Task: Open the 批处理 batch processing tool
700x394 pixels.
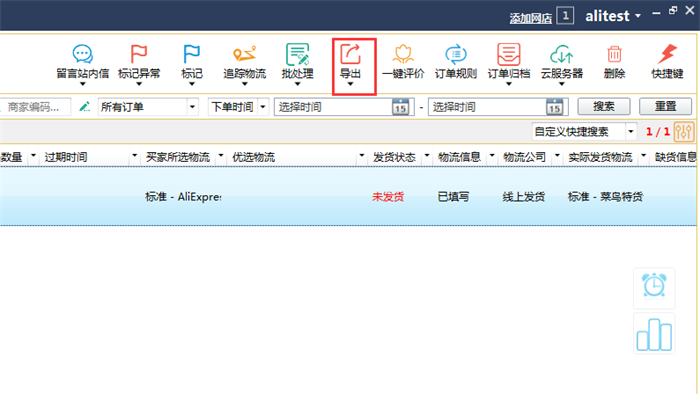Action: click(x=297, y=54)
